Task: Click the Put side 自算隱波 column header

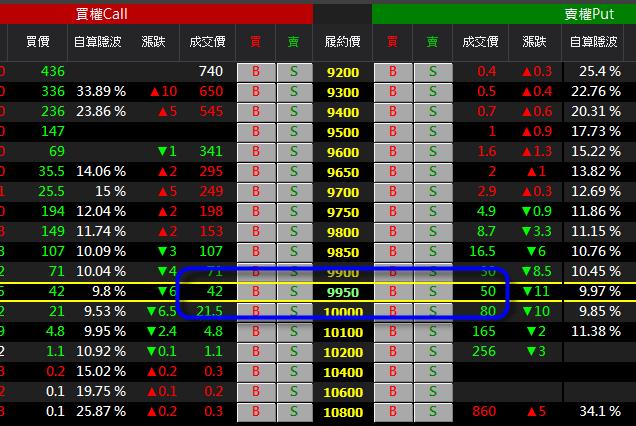Action: click(x=594, y=42)
